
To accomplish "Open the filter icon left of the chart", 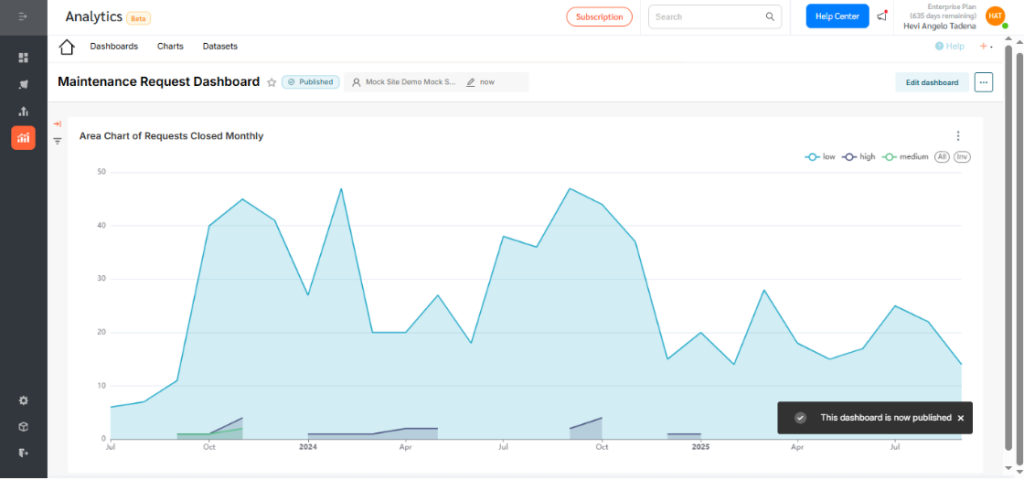I will [57, 141].
